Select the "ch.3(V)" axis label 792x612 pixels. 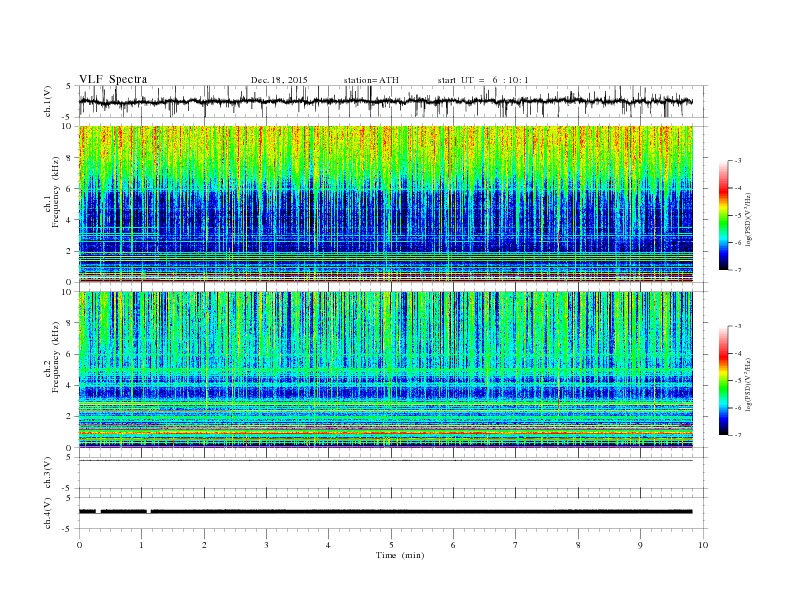[48, 473]
